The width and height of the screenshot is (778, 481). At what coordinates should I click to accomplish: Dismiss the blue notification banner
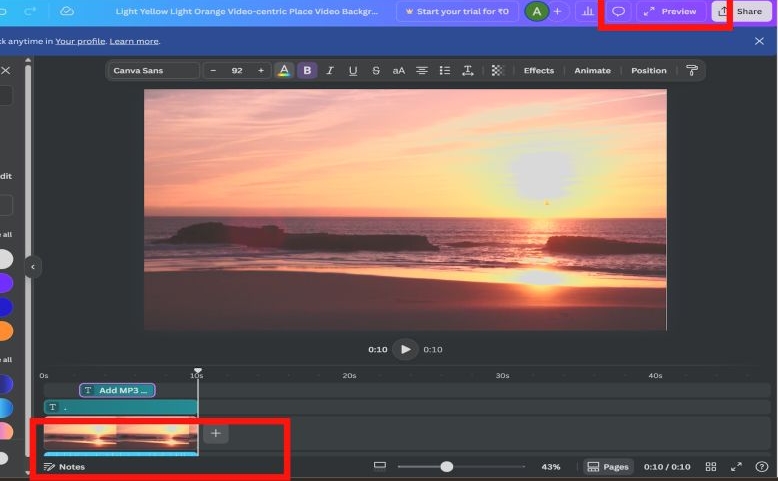[x=759, y=41]
